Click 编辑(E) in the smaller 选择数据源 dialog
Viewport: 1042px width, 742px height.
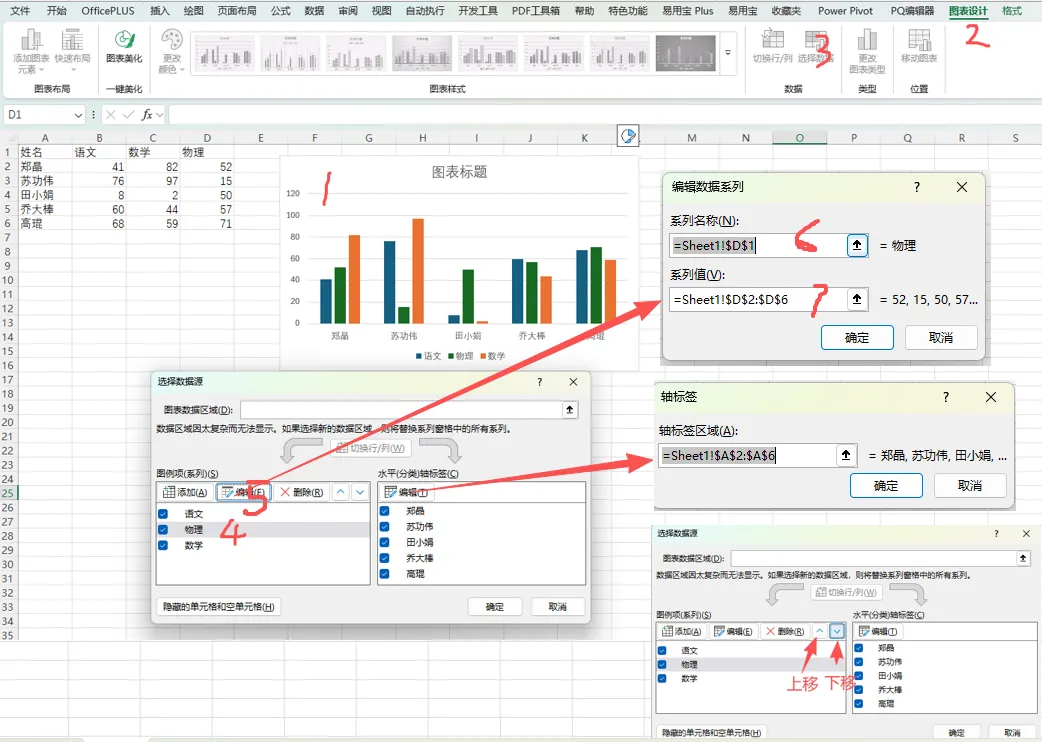tap(733, 631)
